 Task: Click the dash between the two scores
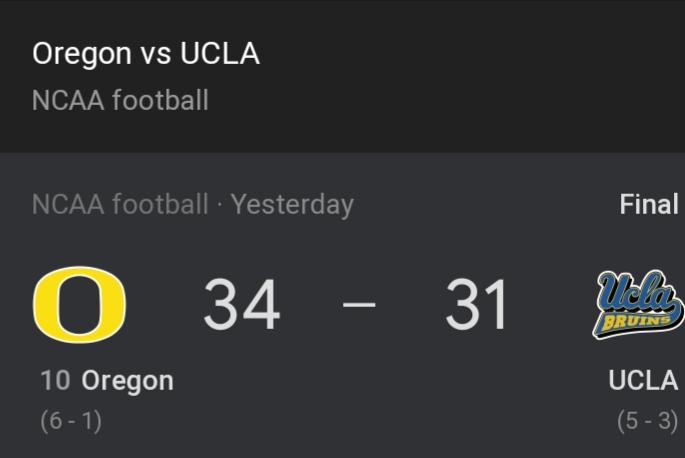(359, 304)
